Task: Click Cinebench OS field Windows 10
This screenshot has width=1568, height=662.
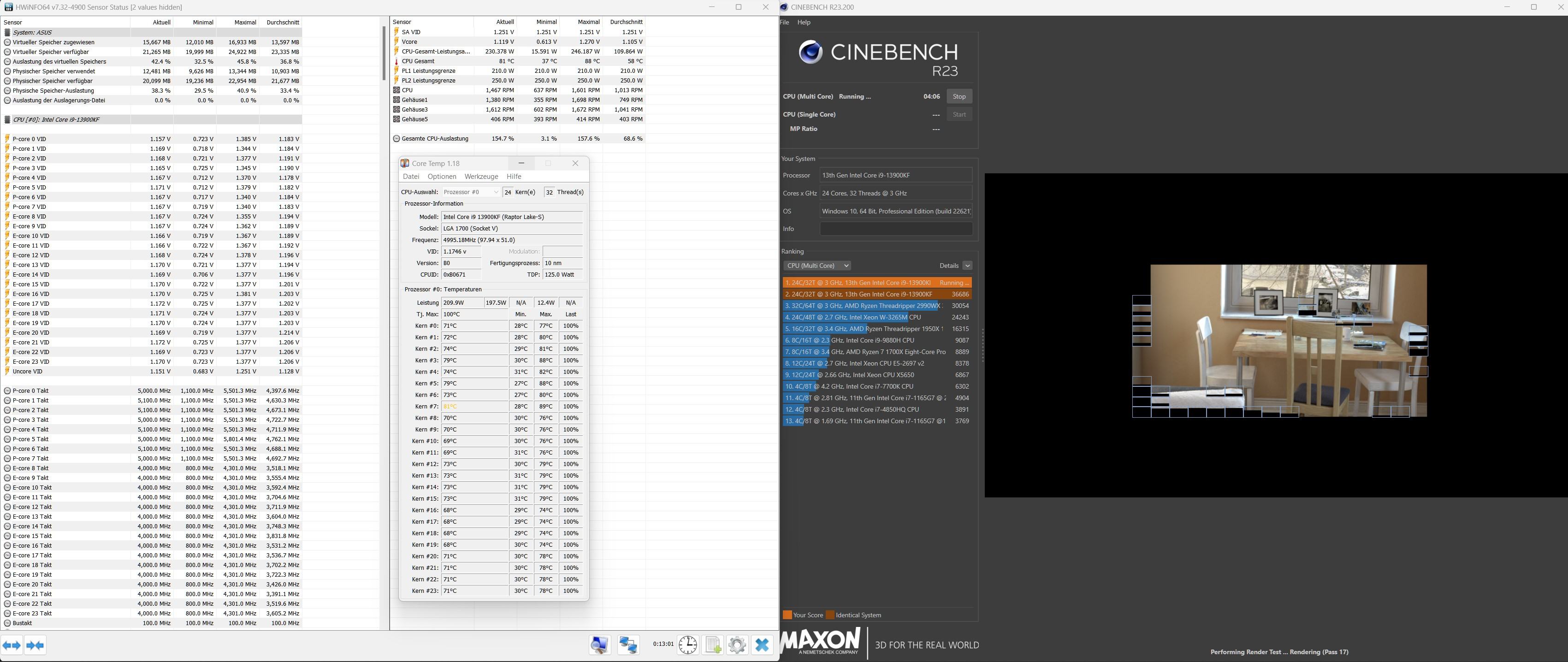Action: pos(895,211)
